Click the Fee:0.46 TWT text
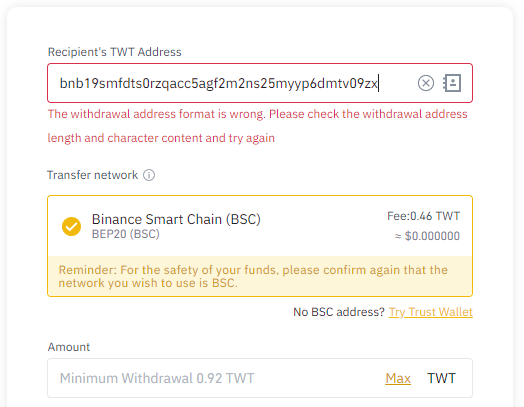Screen dimensions: 524x407 point(423,216)
